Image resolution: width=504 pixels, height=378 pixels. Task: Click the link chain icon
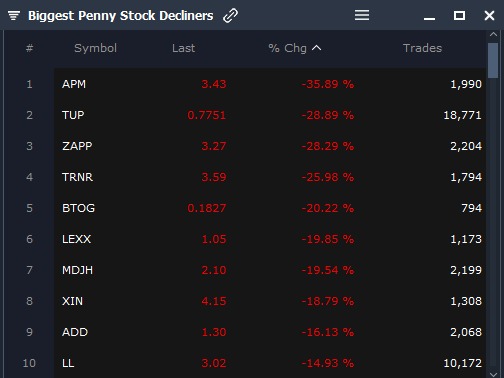coord(230,15)
